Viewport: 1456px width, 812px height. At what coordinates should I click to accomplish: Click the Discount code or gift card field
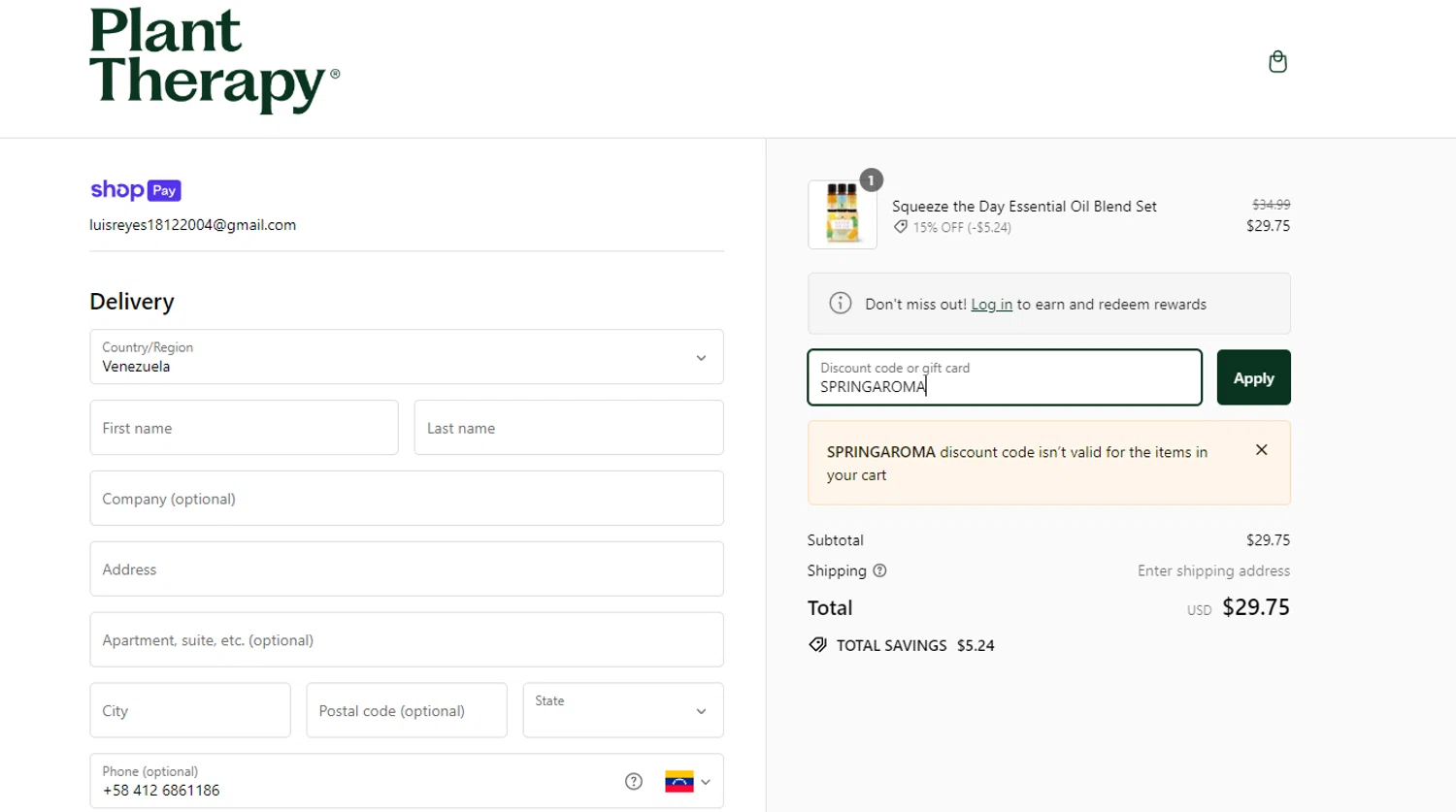click(x=1005, y=377)
